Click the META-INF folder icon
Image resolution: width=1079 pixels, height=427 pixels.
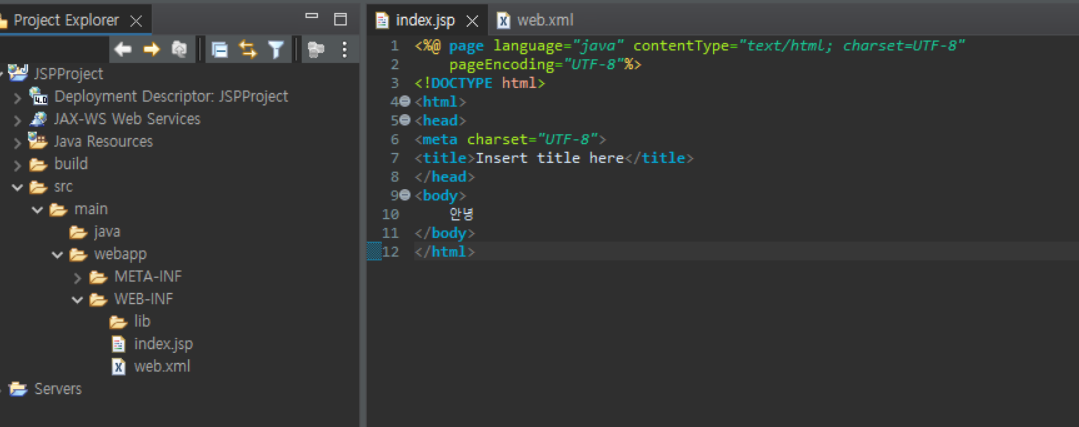pyautogui.click(x=98, y=278)
